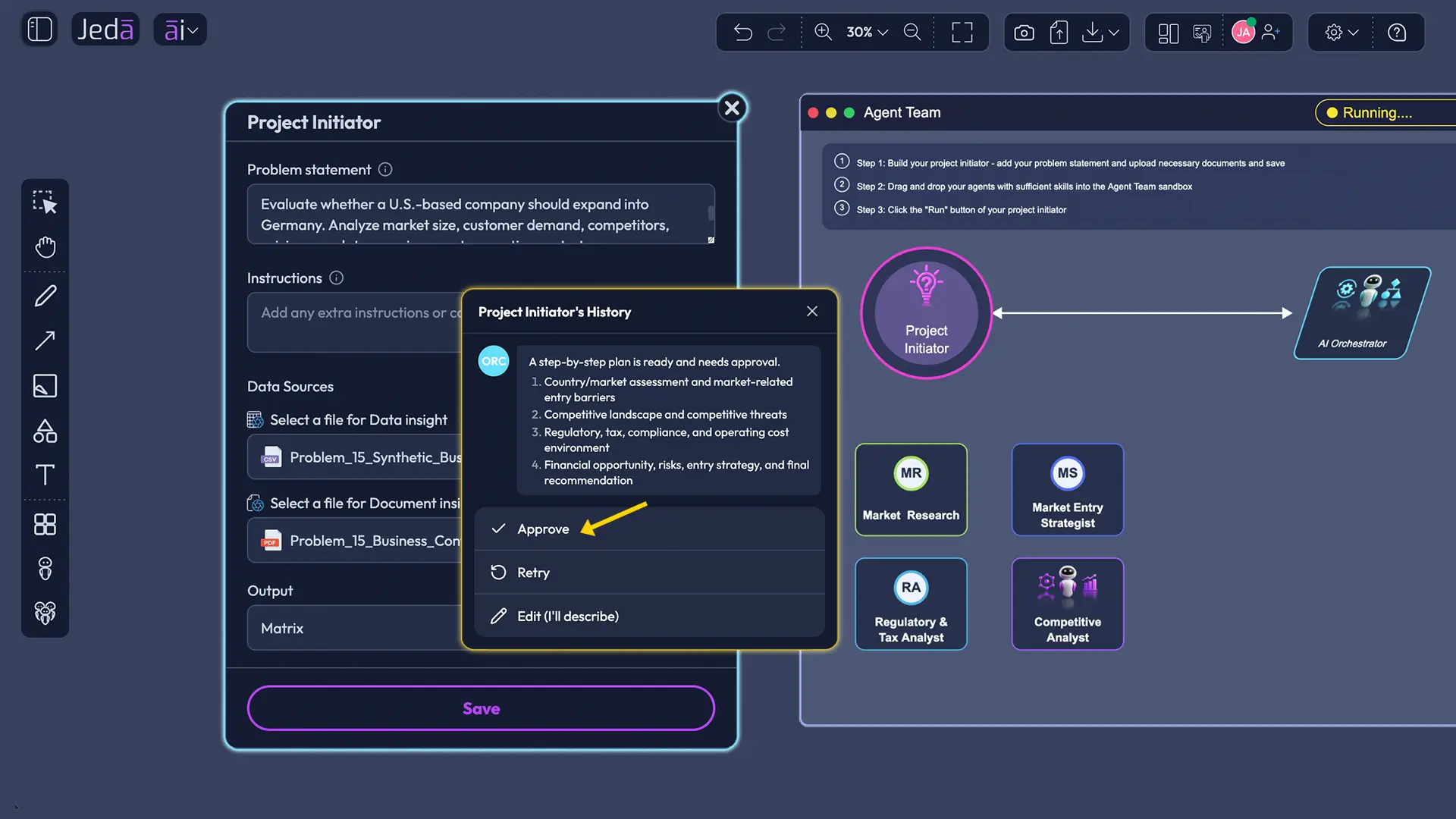Click the download icon
The image size is (1456, 819).
pyautogui.click(x=1092, y=33)
